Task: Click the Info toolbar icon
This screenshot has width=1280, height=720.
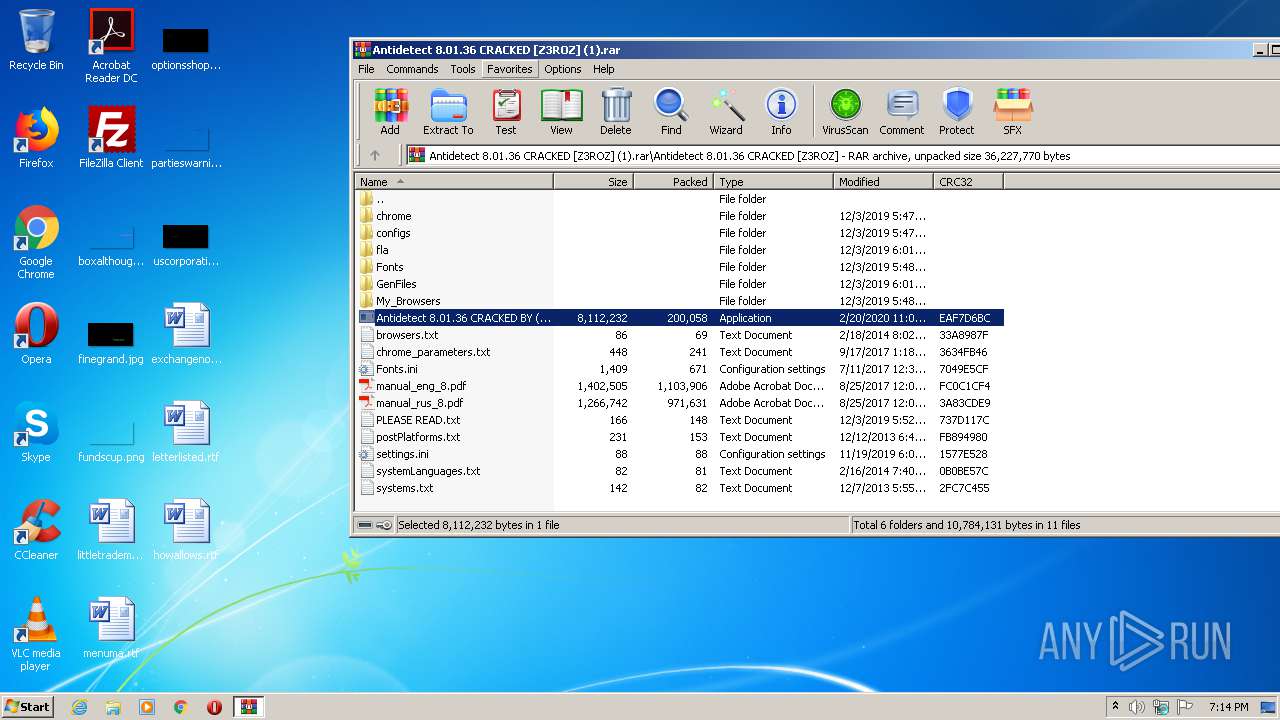Action: pos(781,111)
